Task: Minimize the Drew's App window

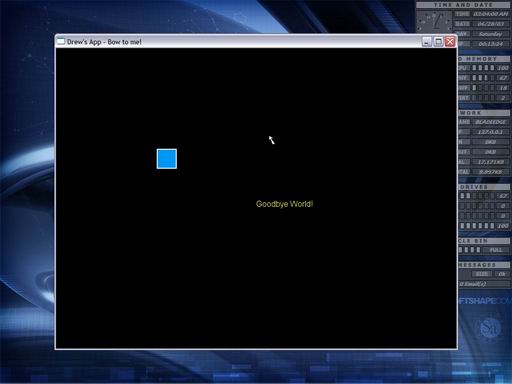Action: click(x=427, y=42)
